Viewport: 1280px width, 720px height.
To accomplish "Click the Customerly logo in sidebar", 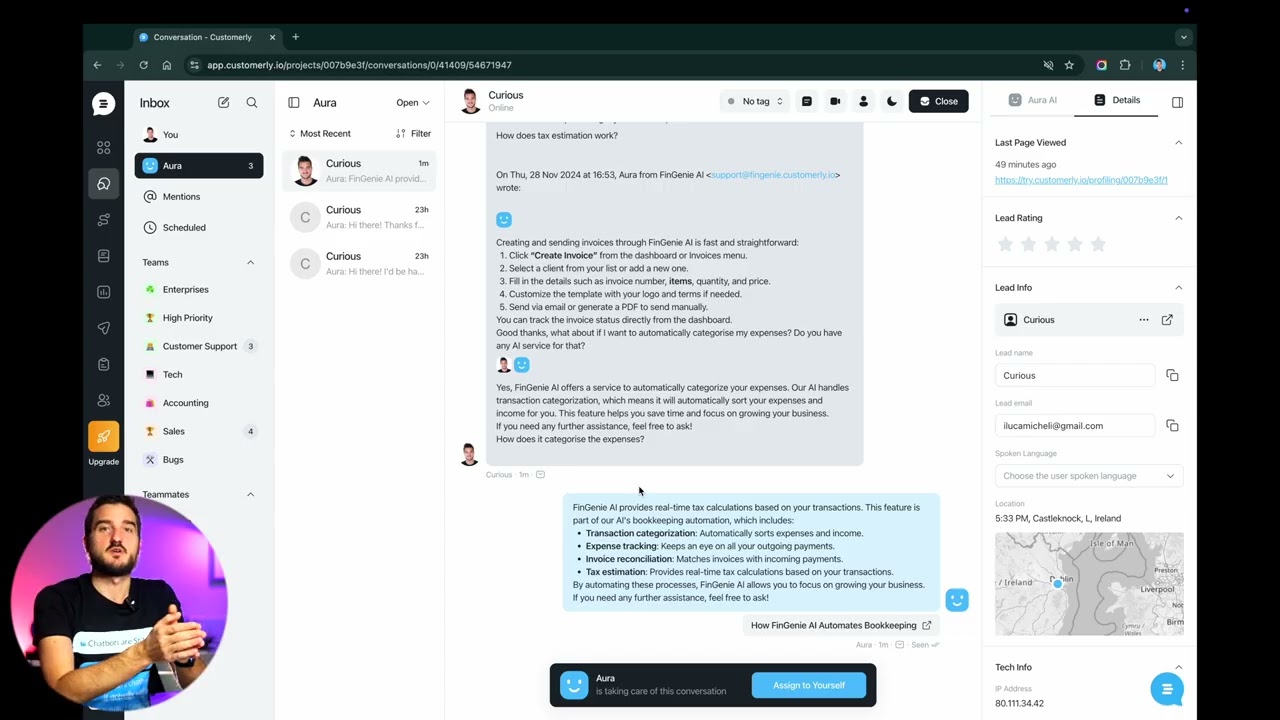I will tap(103, 103).
